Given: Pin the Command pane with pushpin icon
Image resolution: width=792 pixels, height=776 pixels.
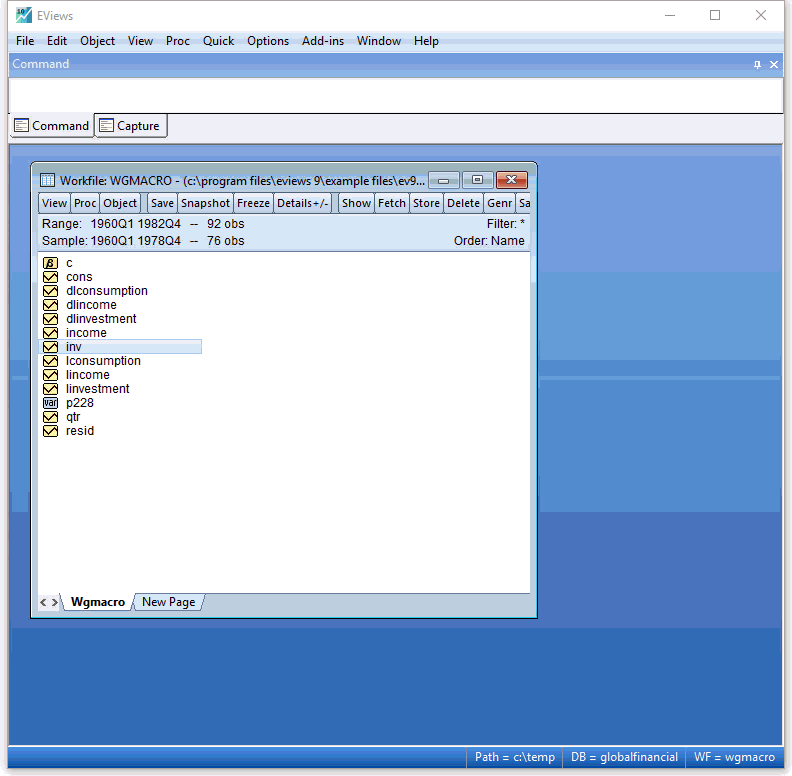Looking at the screenshot, I should [757, 64].
